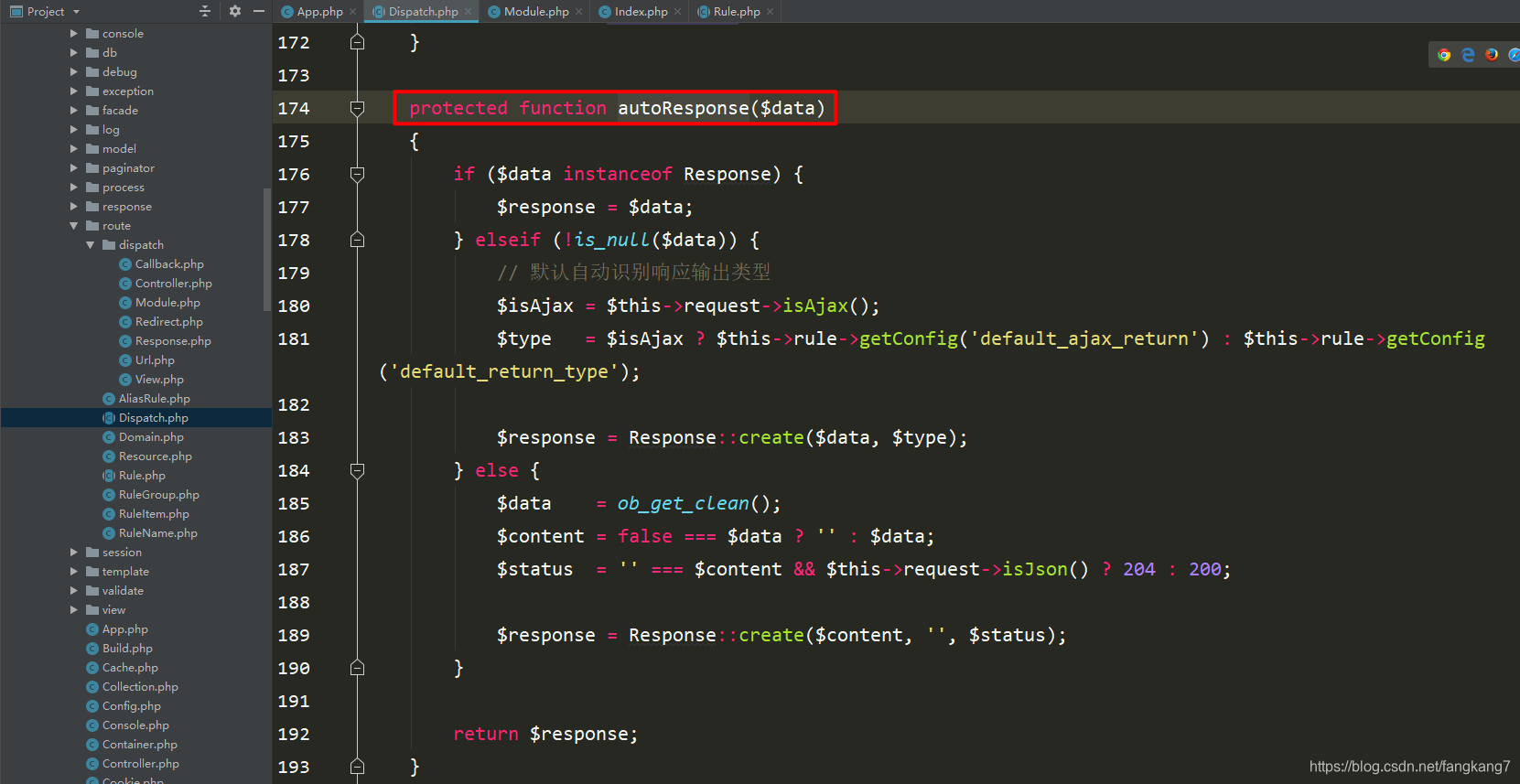The image size is (1520, 784).
Task: Open file in Firefox browser
Action: 1492,55
